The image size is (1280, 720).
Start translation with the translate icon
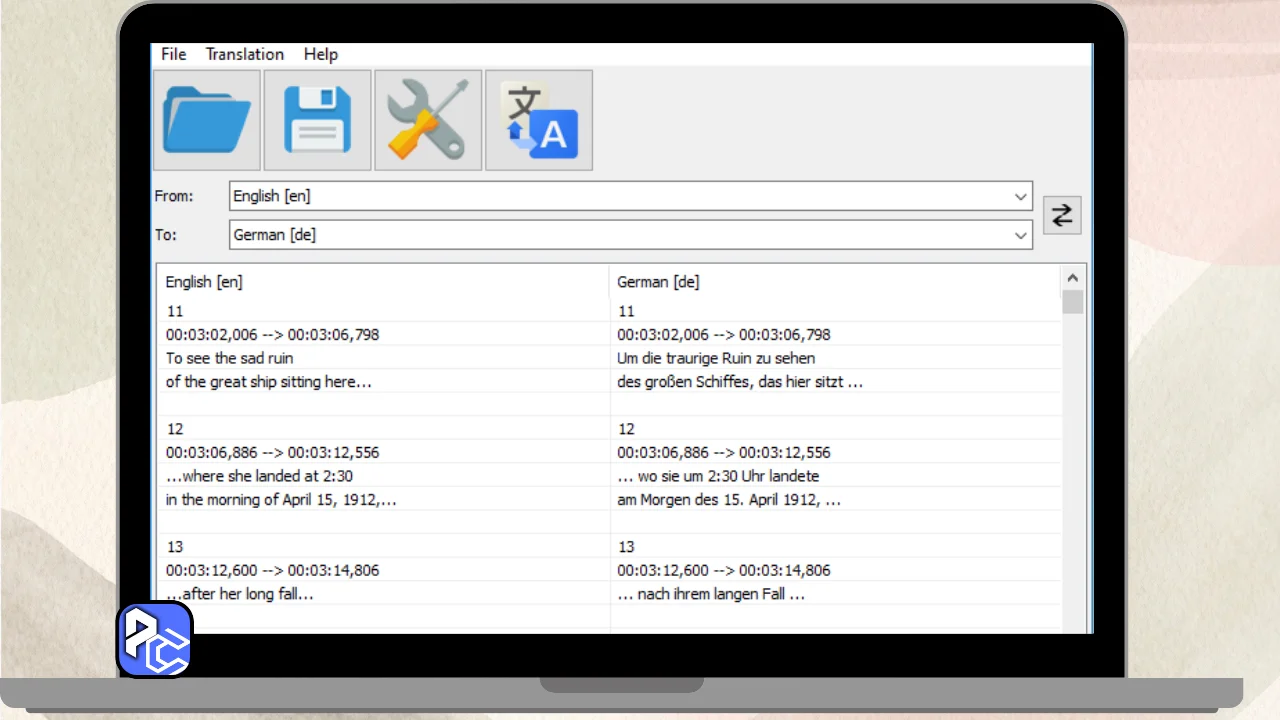pyautogui.click(x=539, y=120)
